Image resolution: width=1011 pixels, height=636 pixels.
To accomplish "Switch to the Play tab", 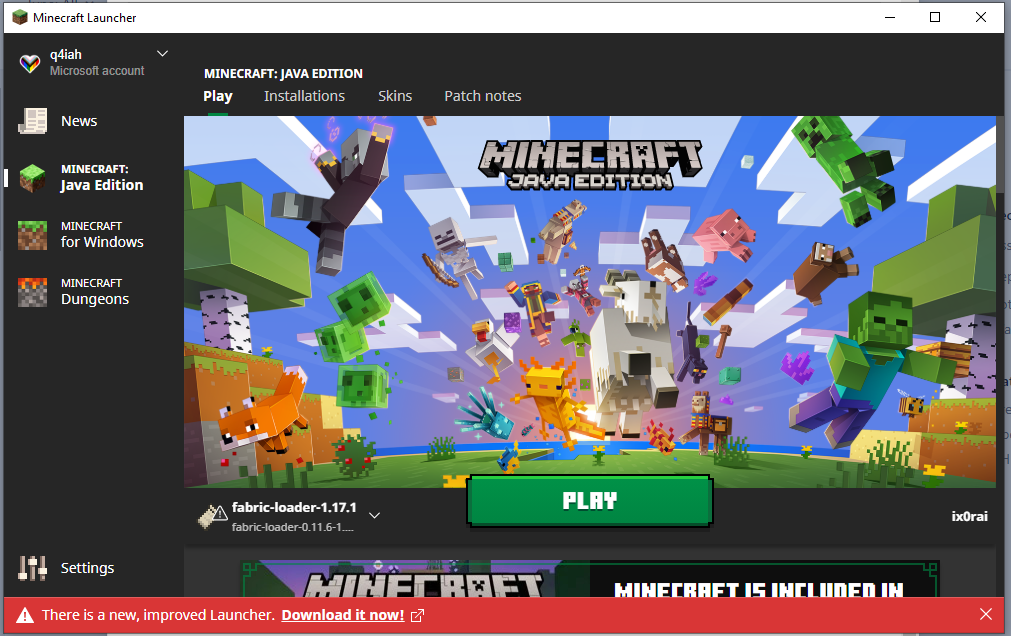I will point(218,96).
